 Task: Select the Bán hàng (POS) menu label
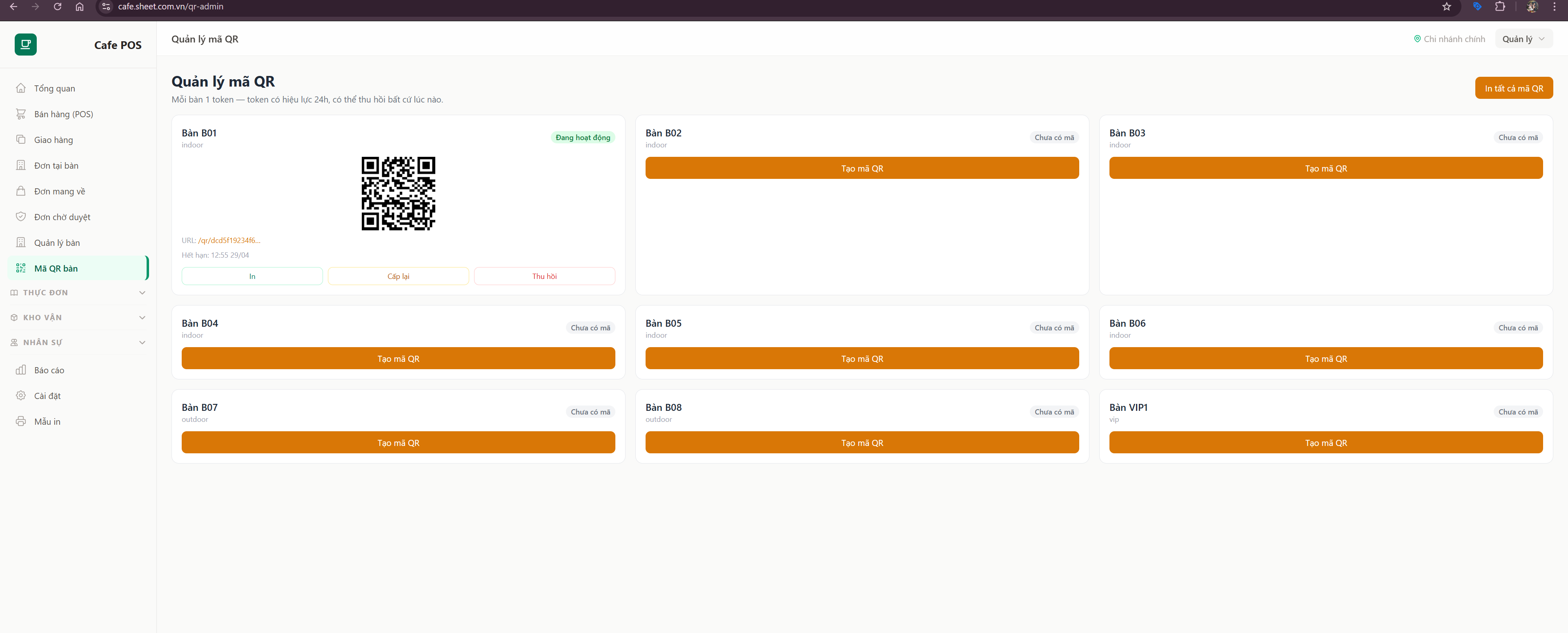(63, 114)
